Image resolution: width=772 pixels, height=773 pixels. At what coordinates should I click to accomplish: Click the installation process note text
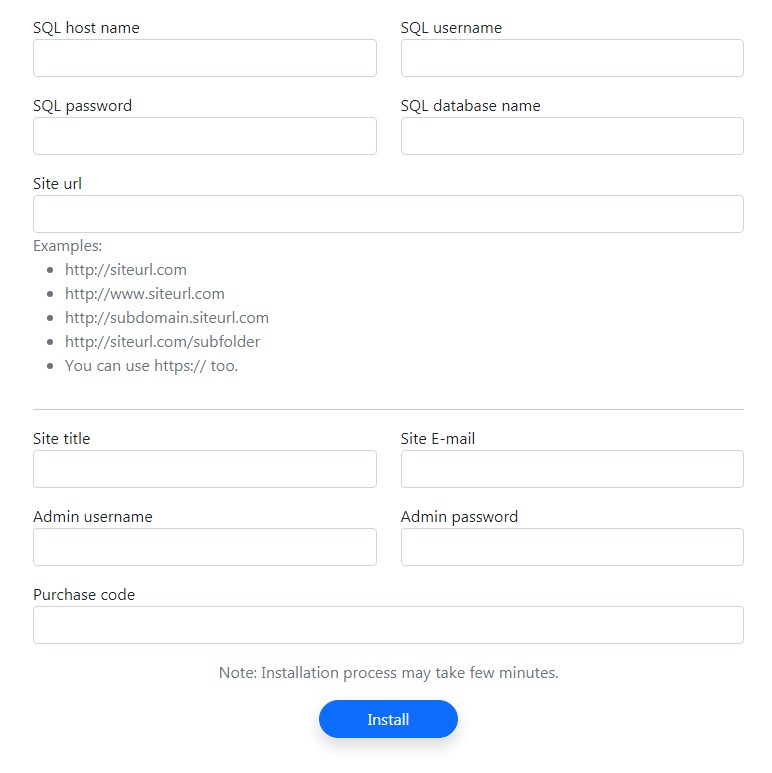coord(388,673)
